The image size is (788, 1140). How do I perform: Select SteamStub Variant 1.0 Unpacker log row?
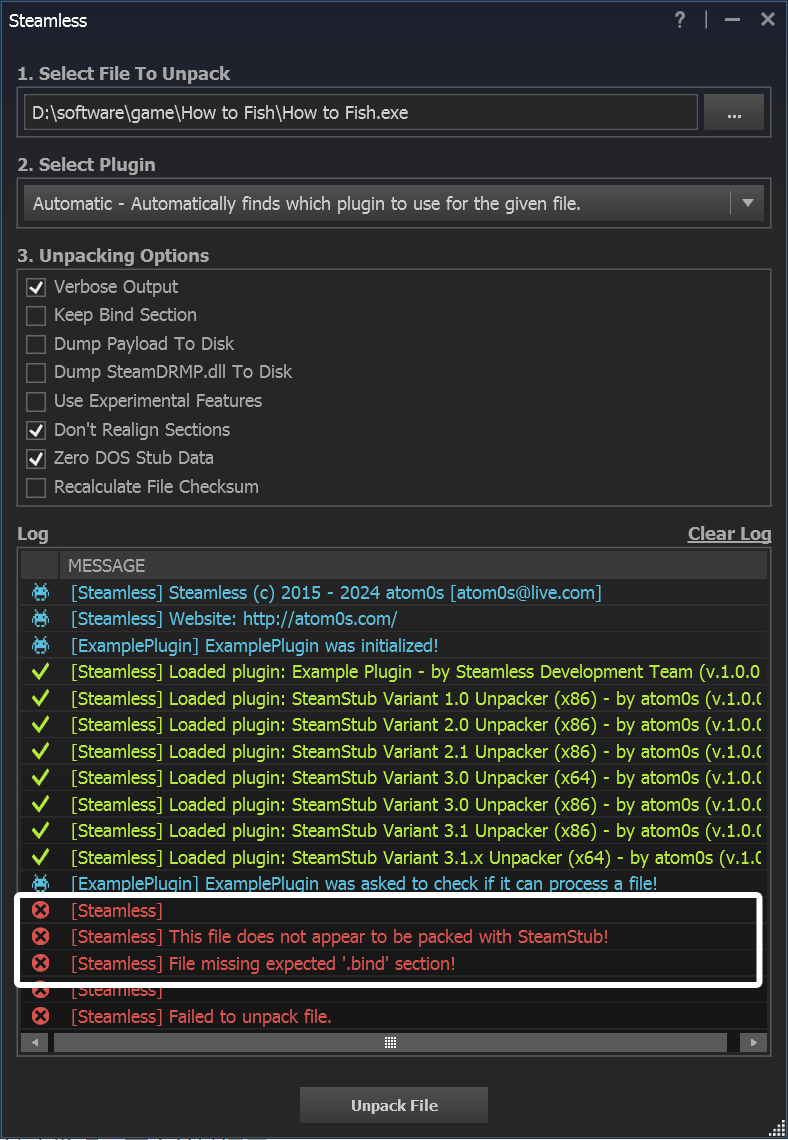click(x=393, y=699)
